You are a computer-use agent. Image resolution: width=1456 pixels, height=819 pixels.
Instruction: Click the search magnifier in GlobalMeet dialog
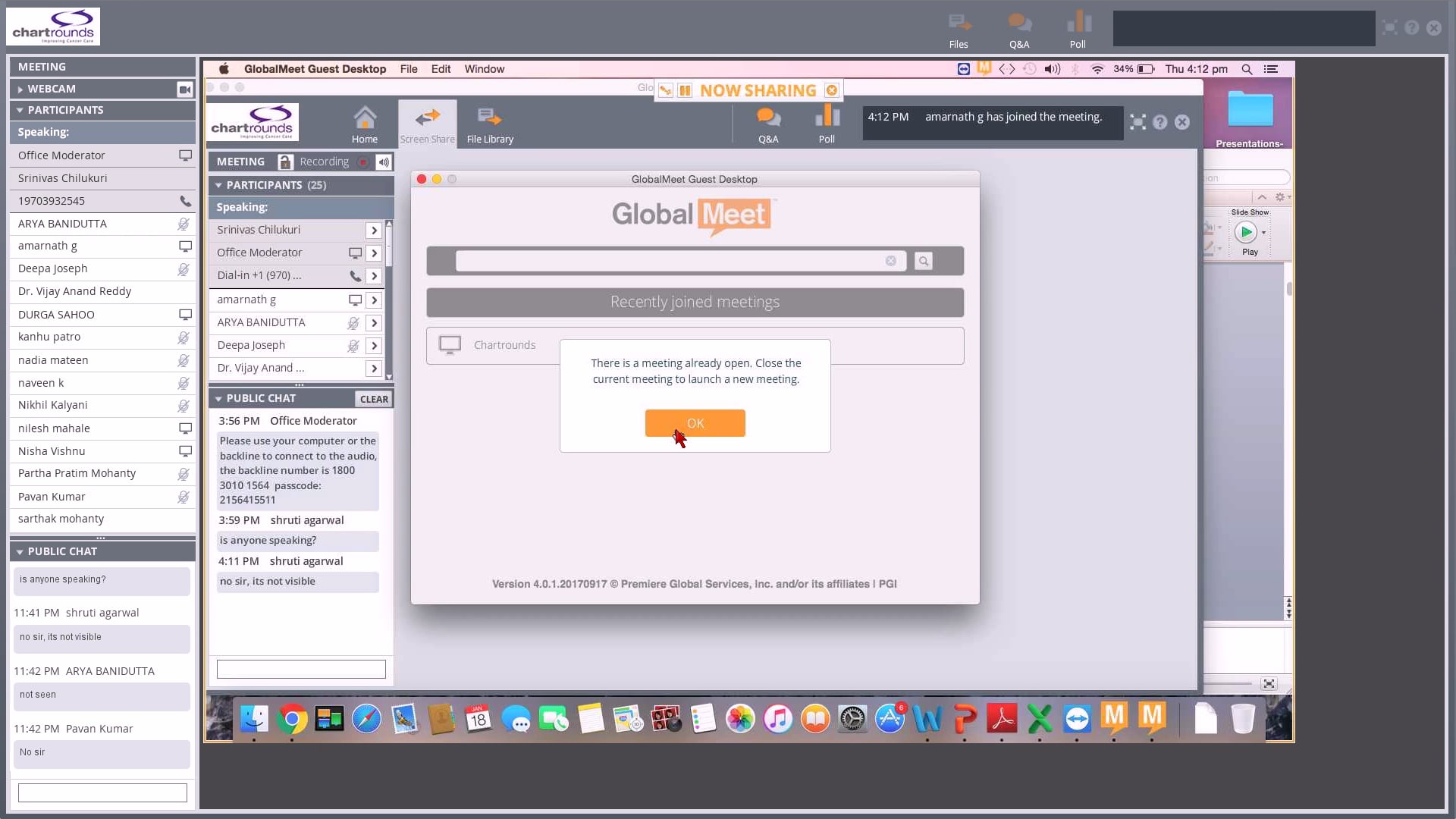(x=923, y=261)
